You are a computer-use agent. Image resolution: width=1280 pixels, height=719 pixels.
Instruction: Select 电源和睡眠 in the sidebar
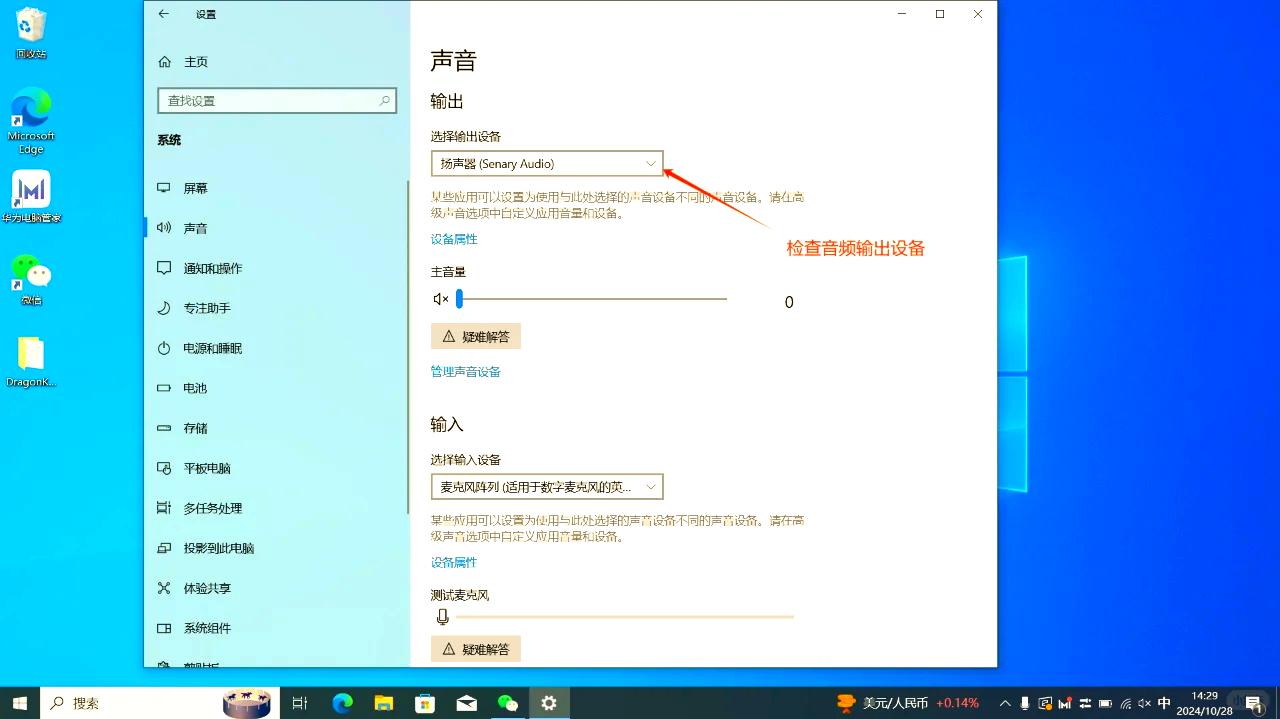pos(212,348)
